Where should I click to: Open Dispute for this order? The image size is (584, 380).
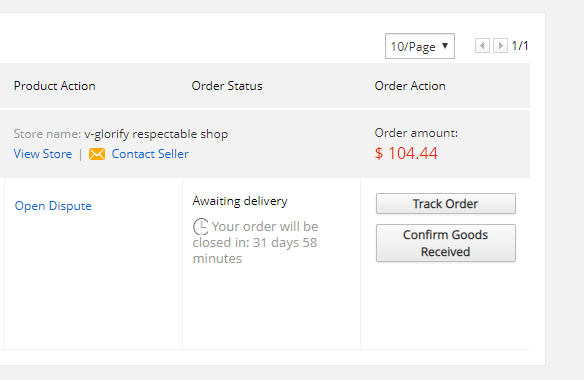pos(53,206)
